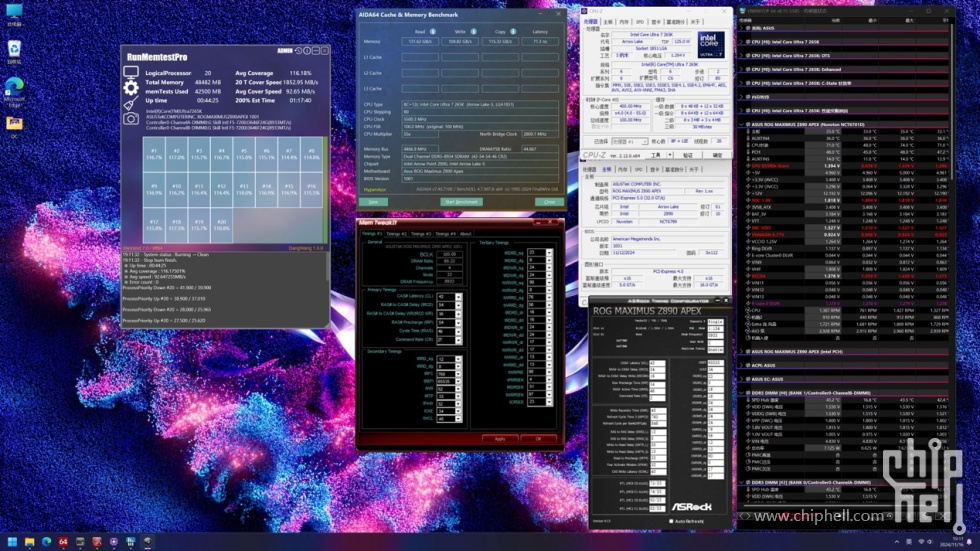Screen dimensions: 980x551
Task: Open the CAS# Latency (CL) dropdown in MemTweakIt
Action: point(458,296)
